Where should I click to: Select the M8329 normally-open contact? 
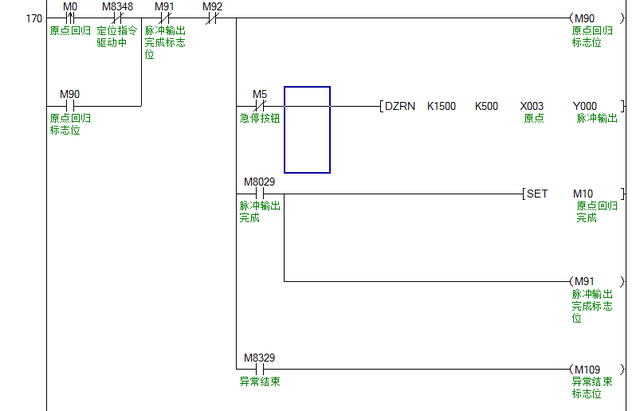(x=260, y=370)
